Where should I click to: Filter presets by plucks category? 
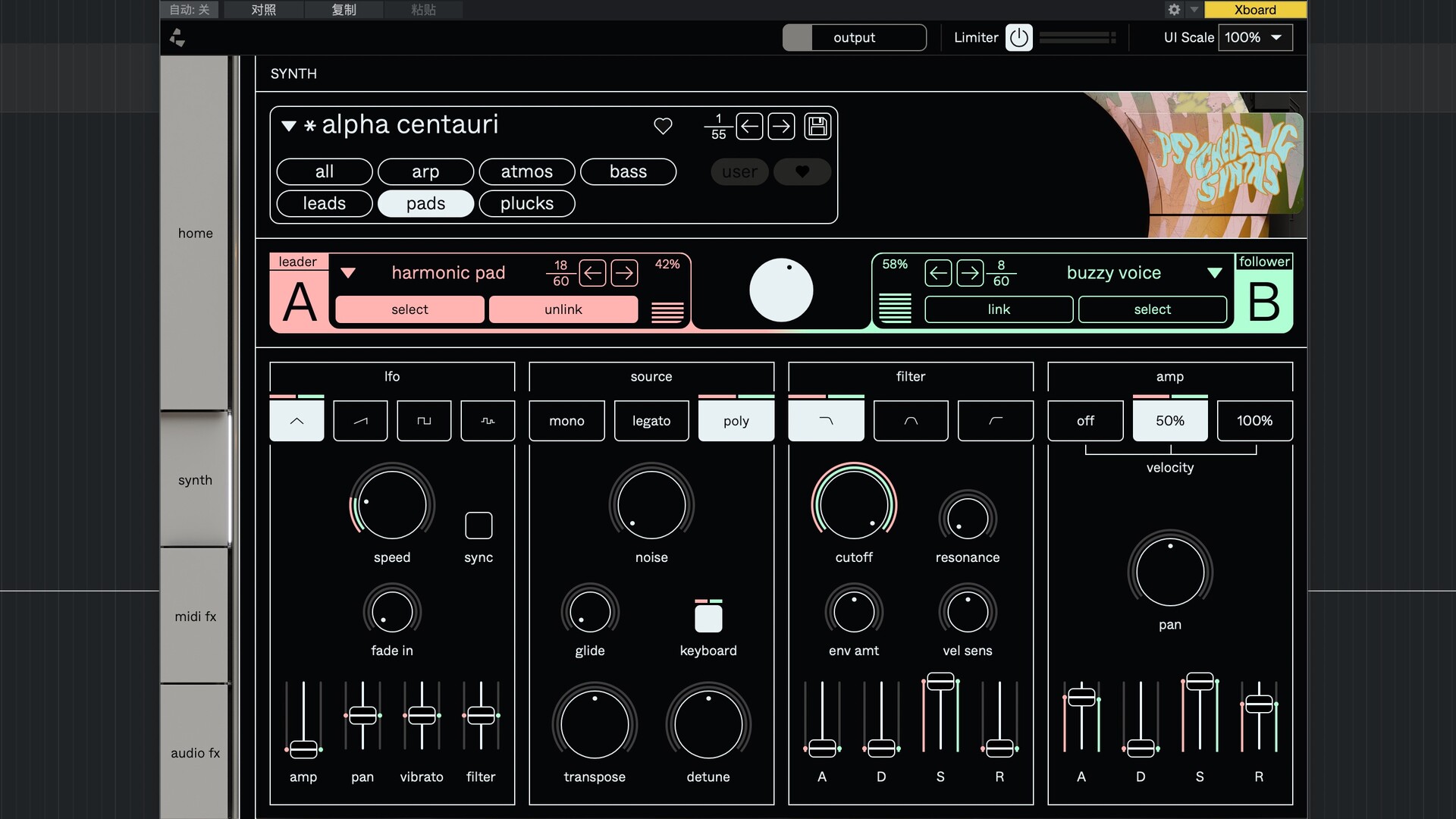527,203
